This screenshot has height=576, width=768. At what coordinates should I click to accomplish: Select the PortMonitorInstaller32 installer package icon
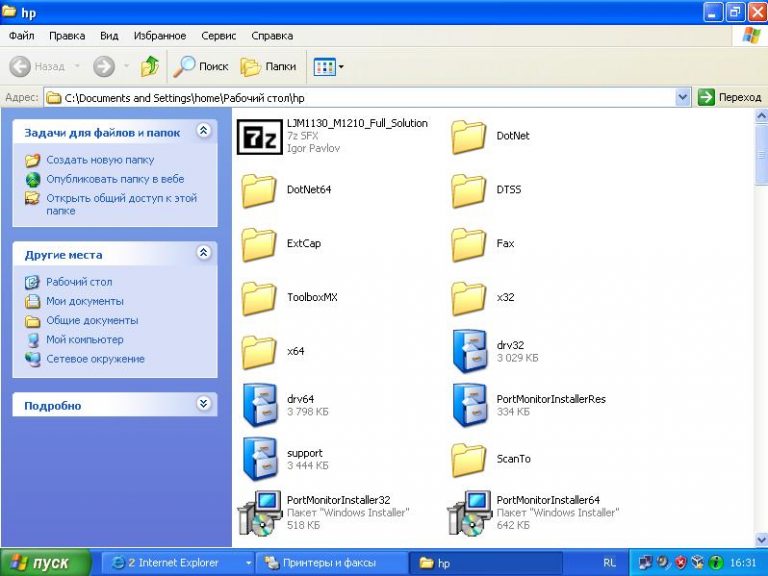[x=260, y=513]
